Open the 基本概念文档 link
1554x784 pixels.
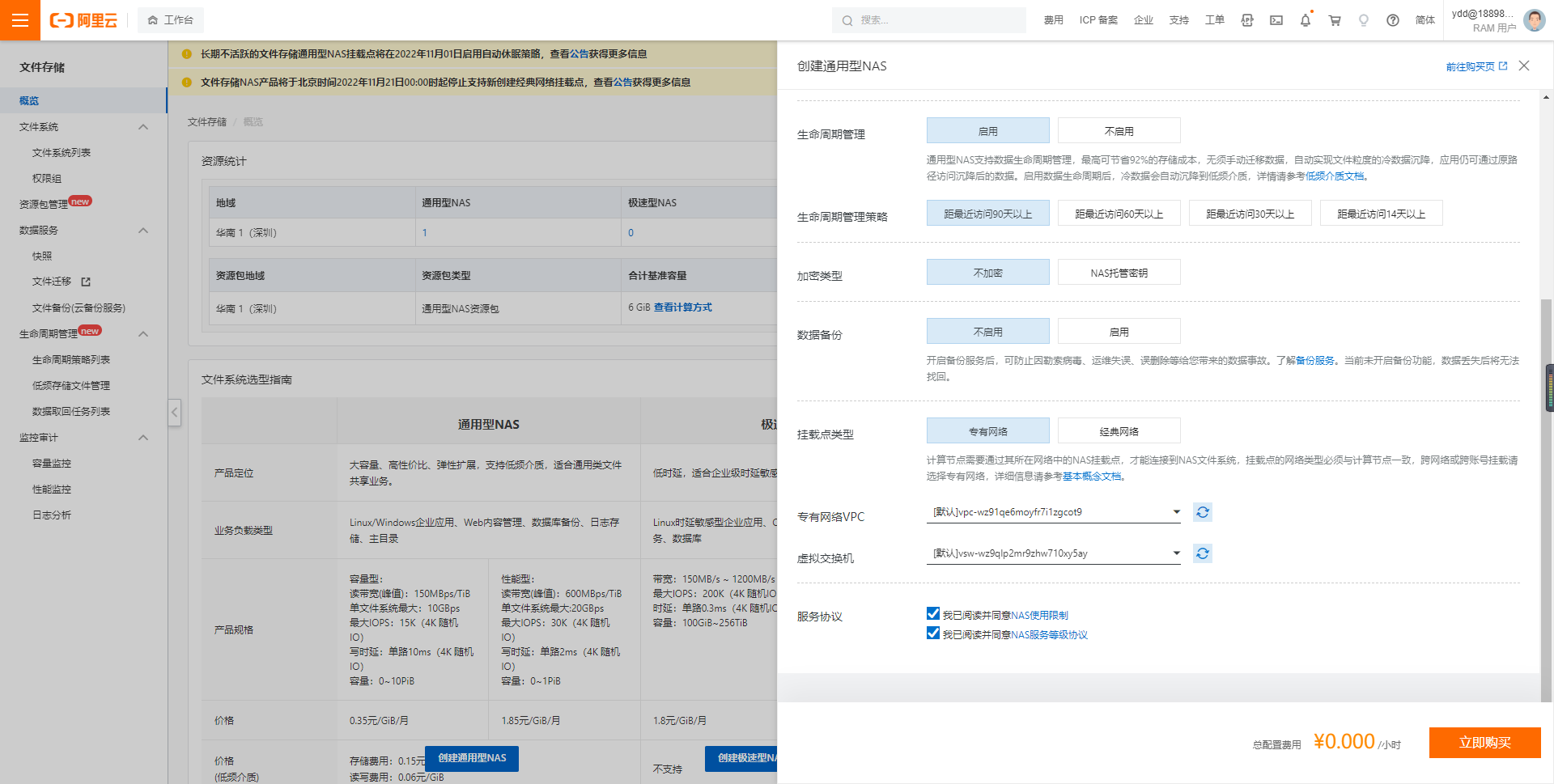click(1092, 476)
